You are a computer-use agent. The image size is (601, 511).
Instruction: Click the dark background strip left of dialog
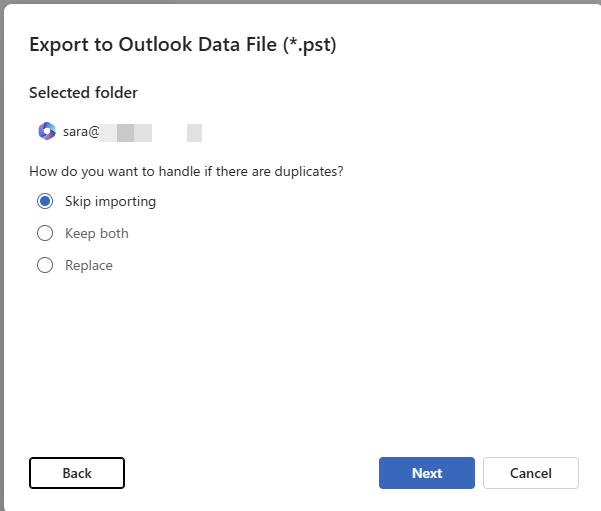tap(3, 250)
